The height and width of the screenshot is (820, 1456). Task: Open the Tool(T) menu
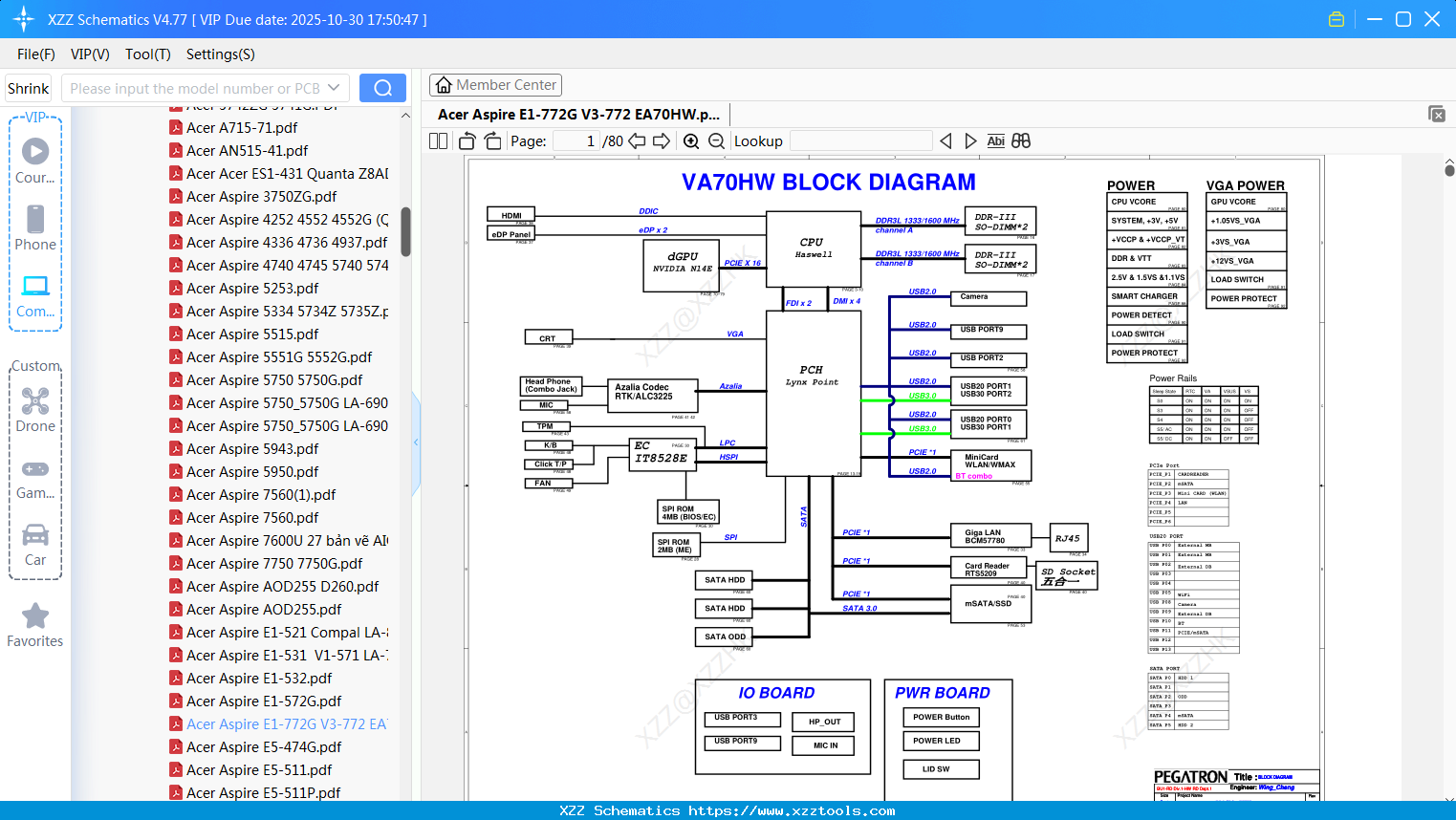(148, 54)
